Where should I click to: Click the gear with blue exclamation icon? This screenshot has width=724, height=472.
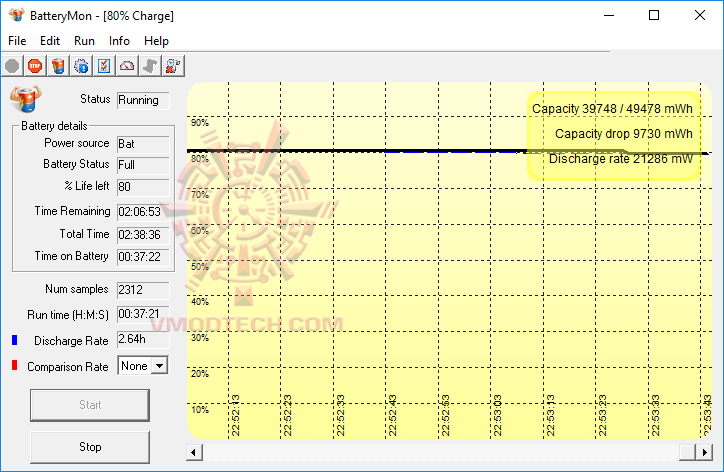point(81,66)
